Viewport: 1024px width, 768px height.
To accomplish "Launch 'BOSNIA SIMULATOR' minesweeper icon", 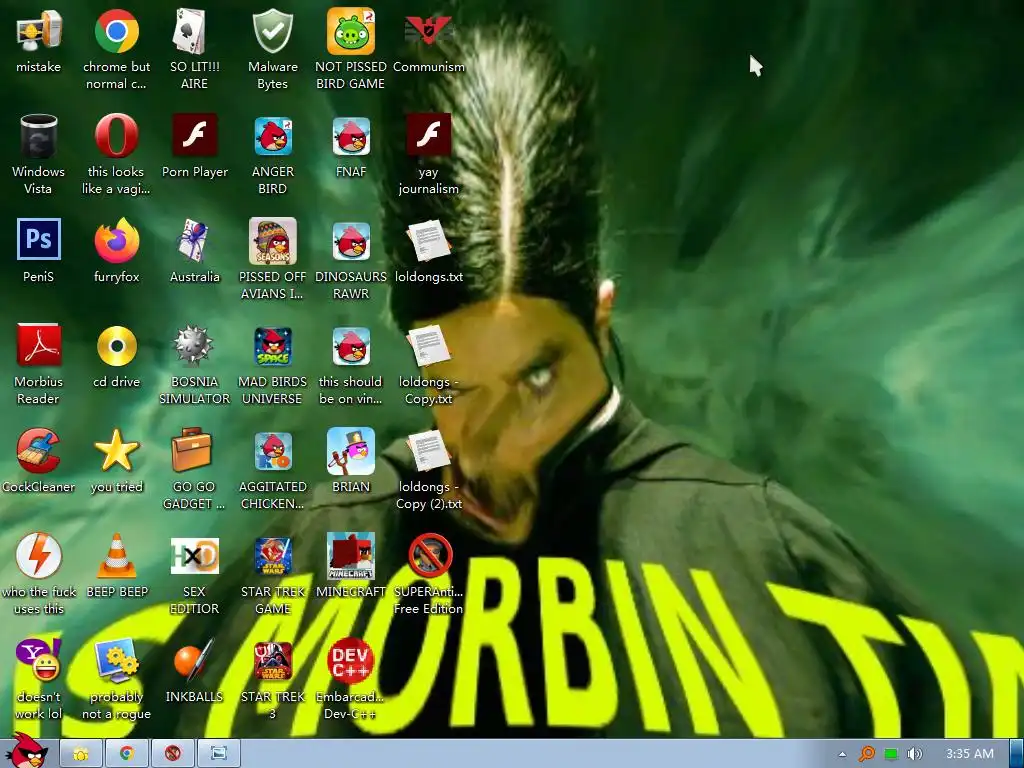I will pos(193,345).
